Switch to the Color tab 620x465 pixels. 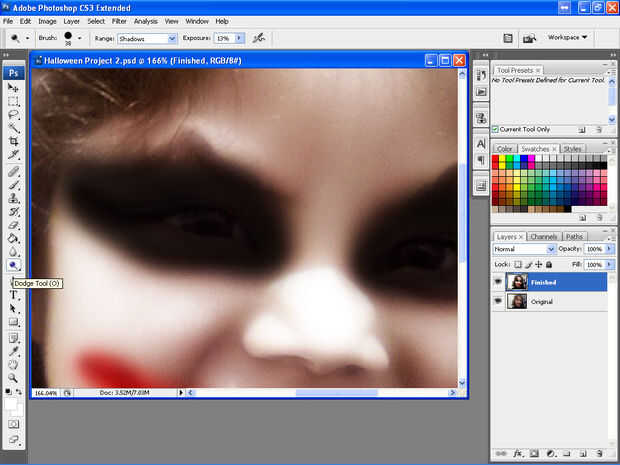504,149
